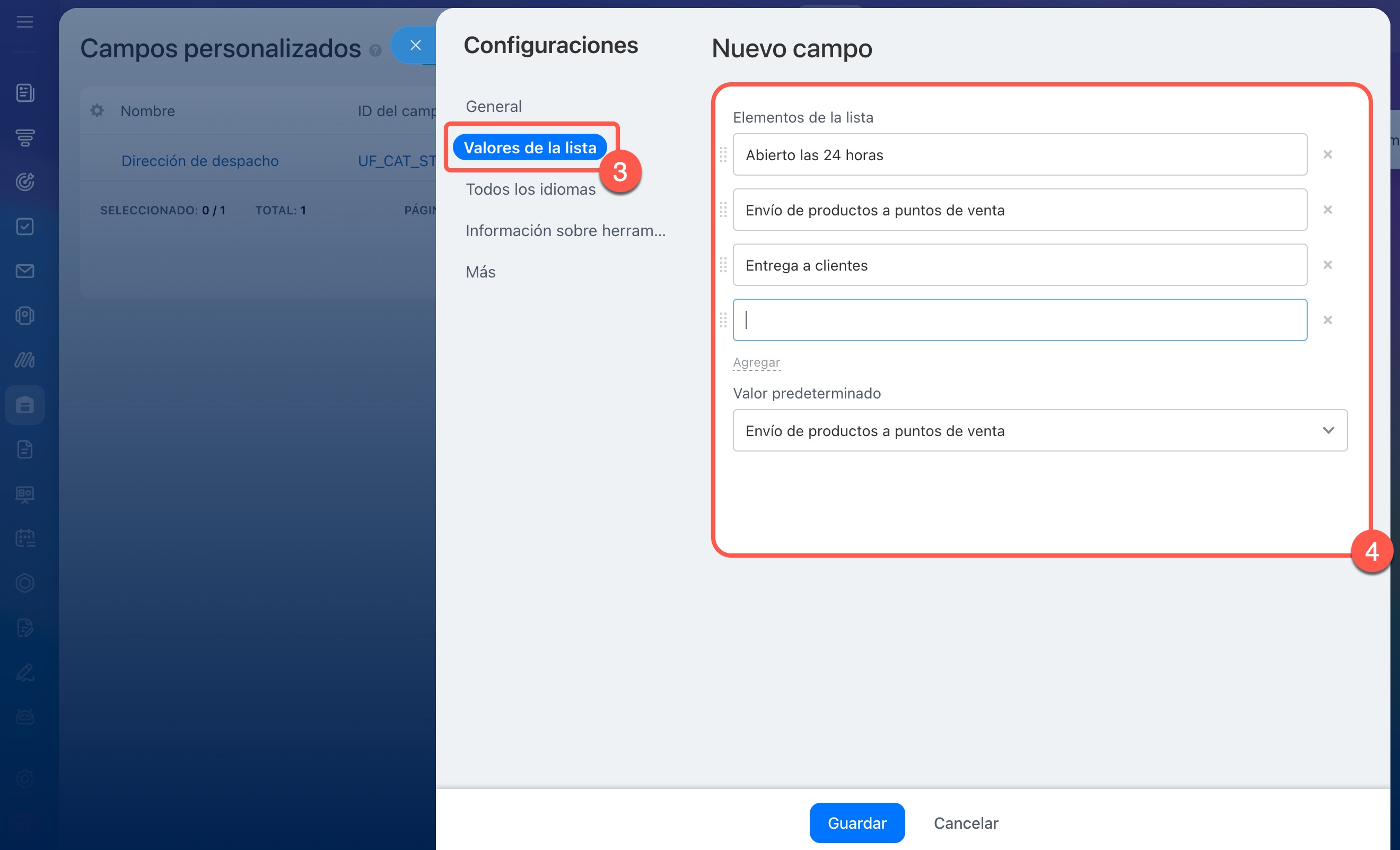Switch to the General settings tab
1400x850 pixels.
(x=493, y=106)
